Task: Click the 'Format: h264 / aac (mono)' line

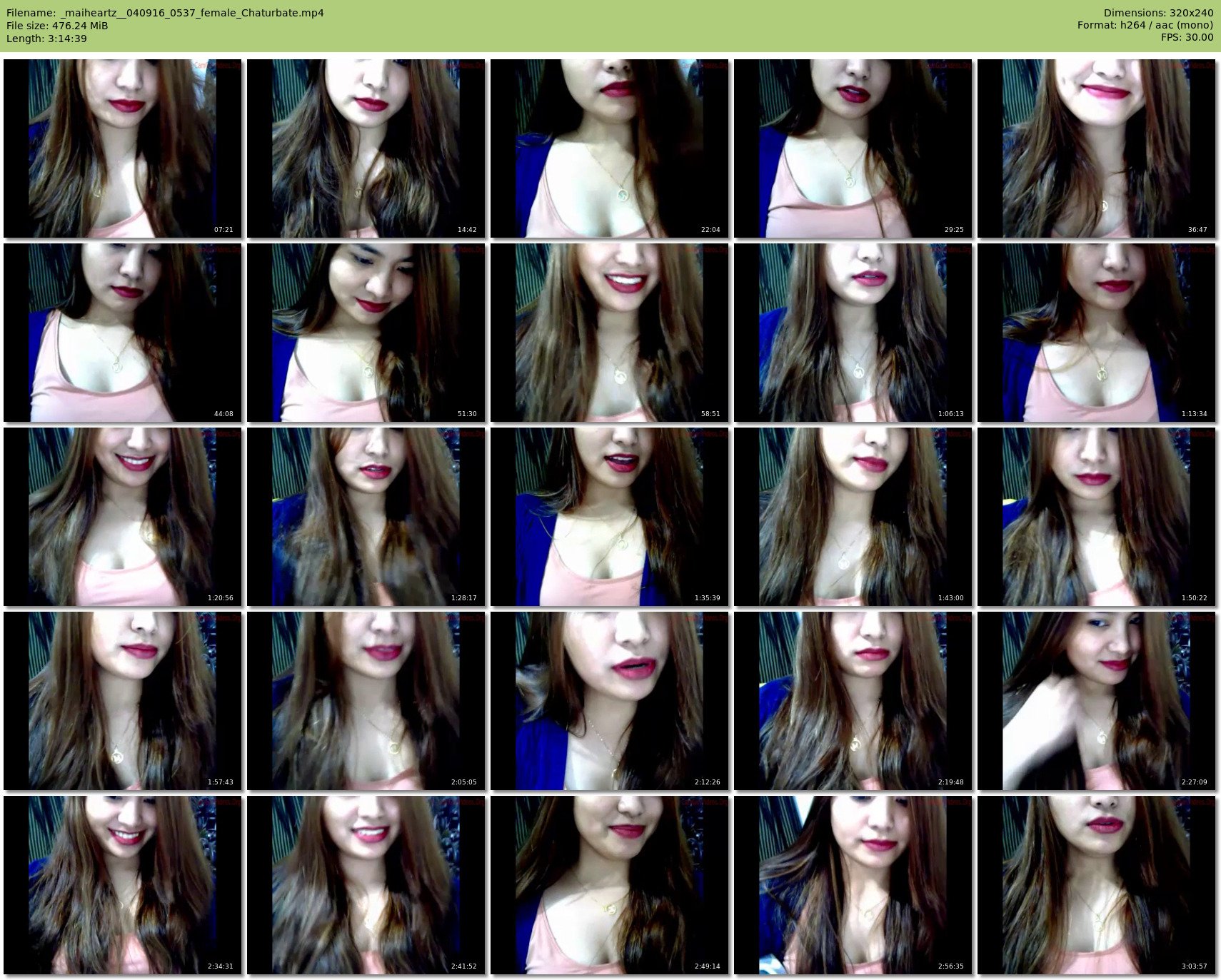Action: point(1145,26)
